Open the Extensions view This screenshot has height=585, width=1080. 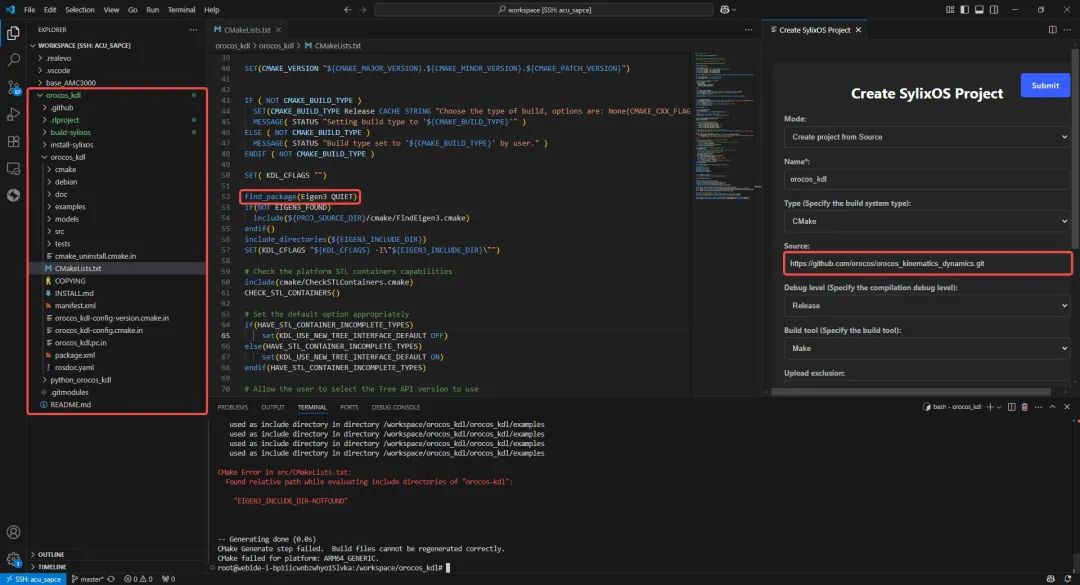(13, 141)
